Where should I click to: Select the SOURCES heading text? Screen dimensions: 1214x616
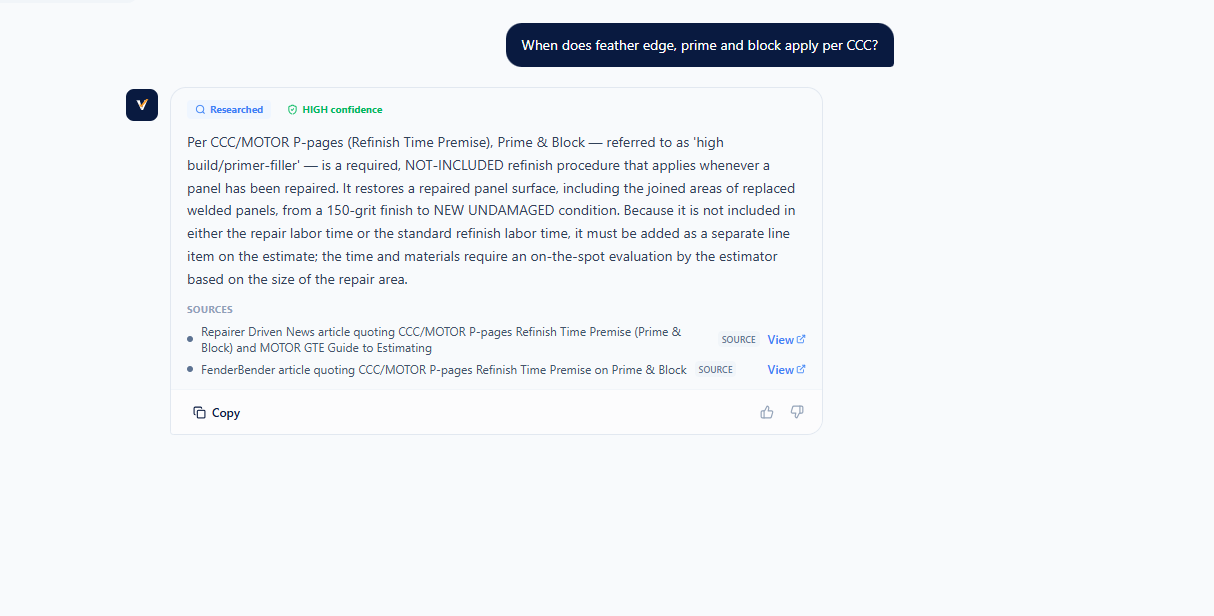coord(210,310)
